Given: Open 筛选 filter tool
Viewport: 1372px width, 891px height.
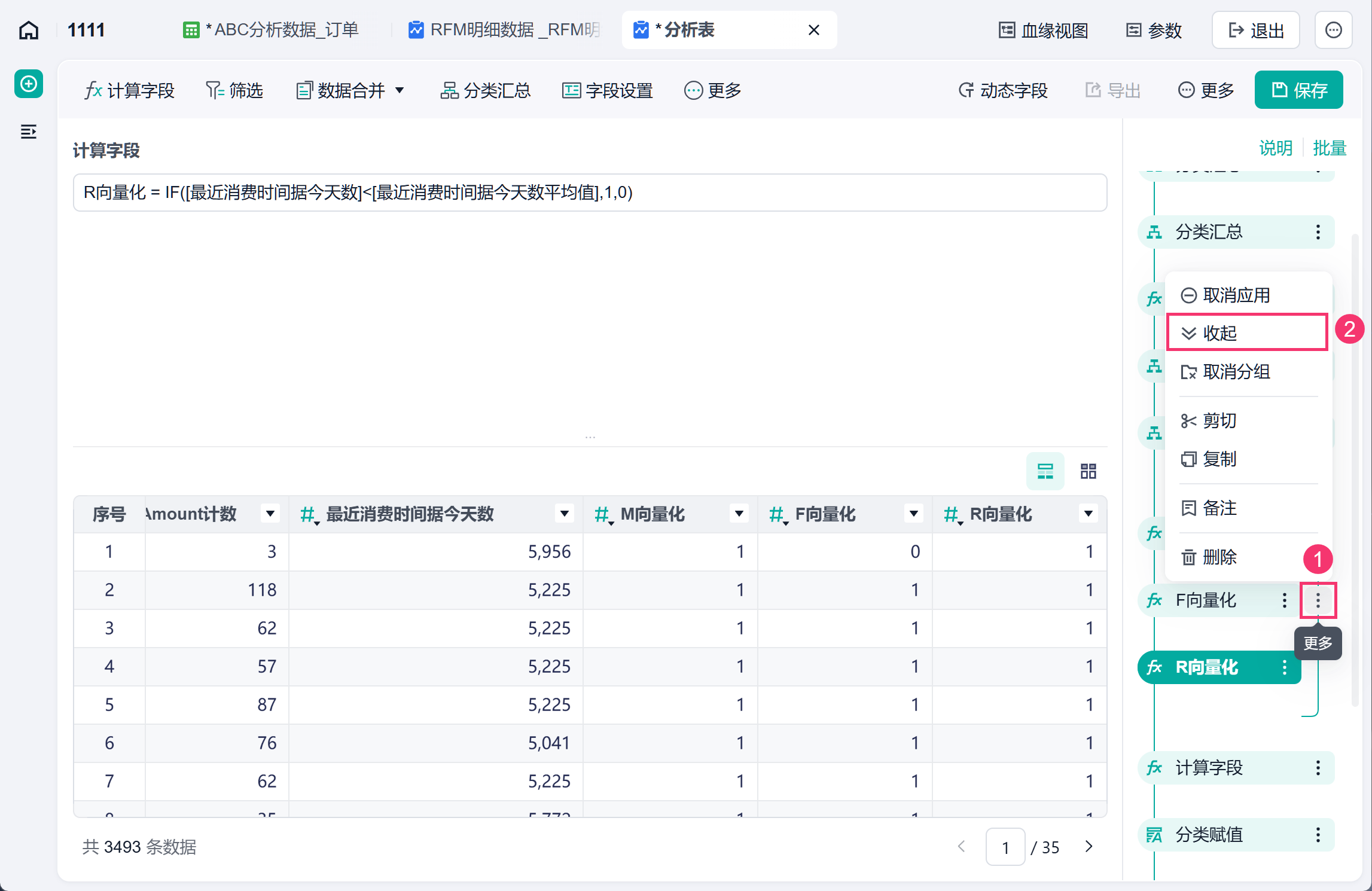Looking at the screenshot, I should coord(234,90).
